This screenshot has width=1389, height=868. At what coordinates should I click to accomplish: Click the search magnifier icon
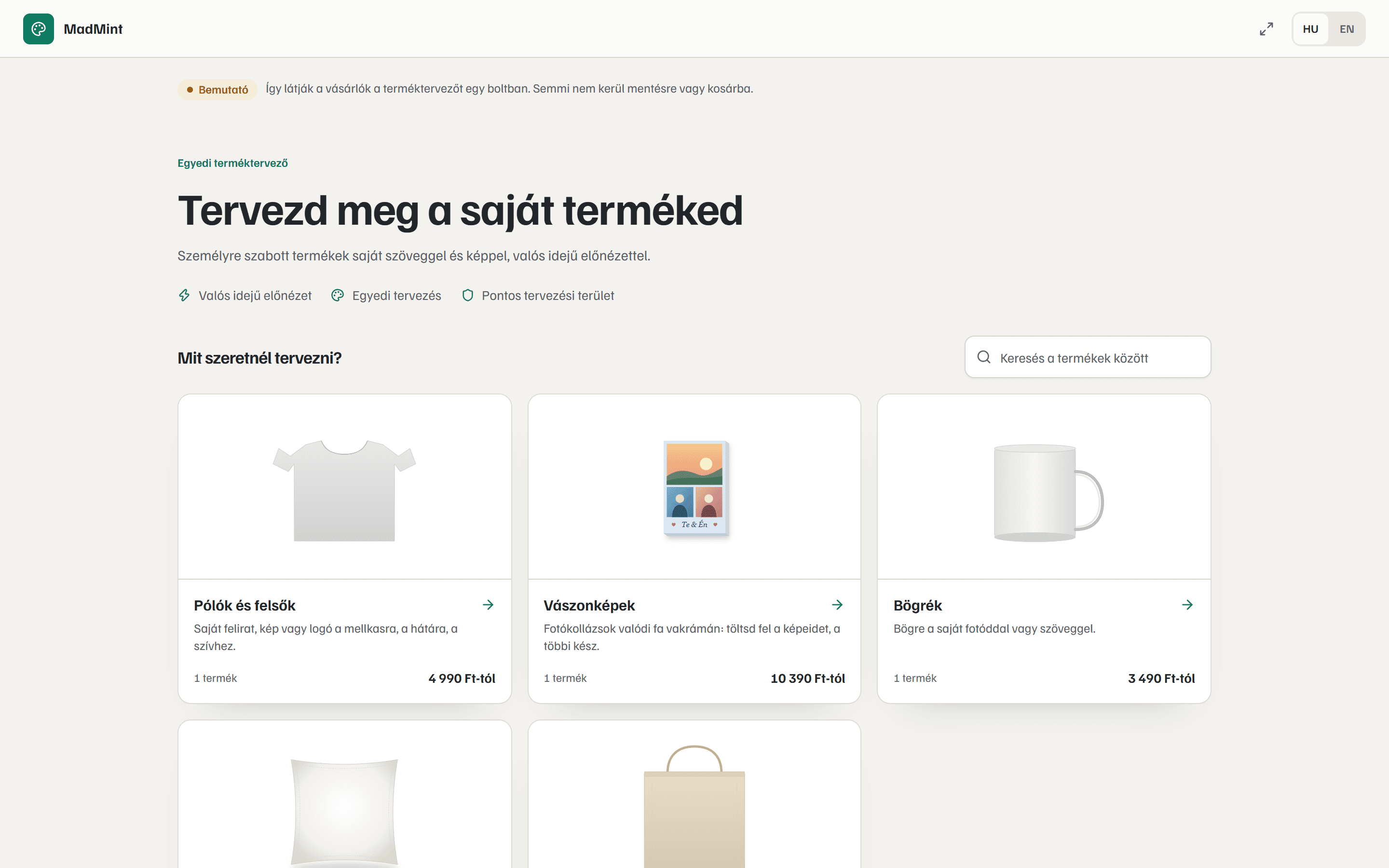(x=983, y=357)
